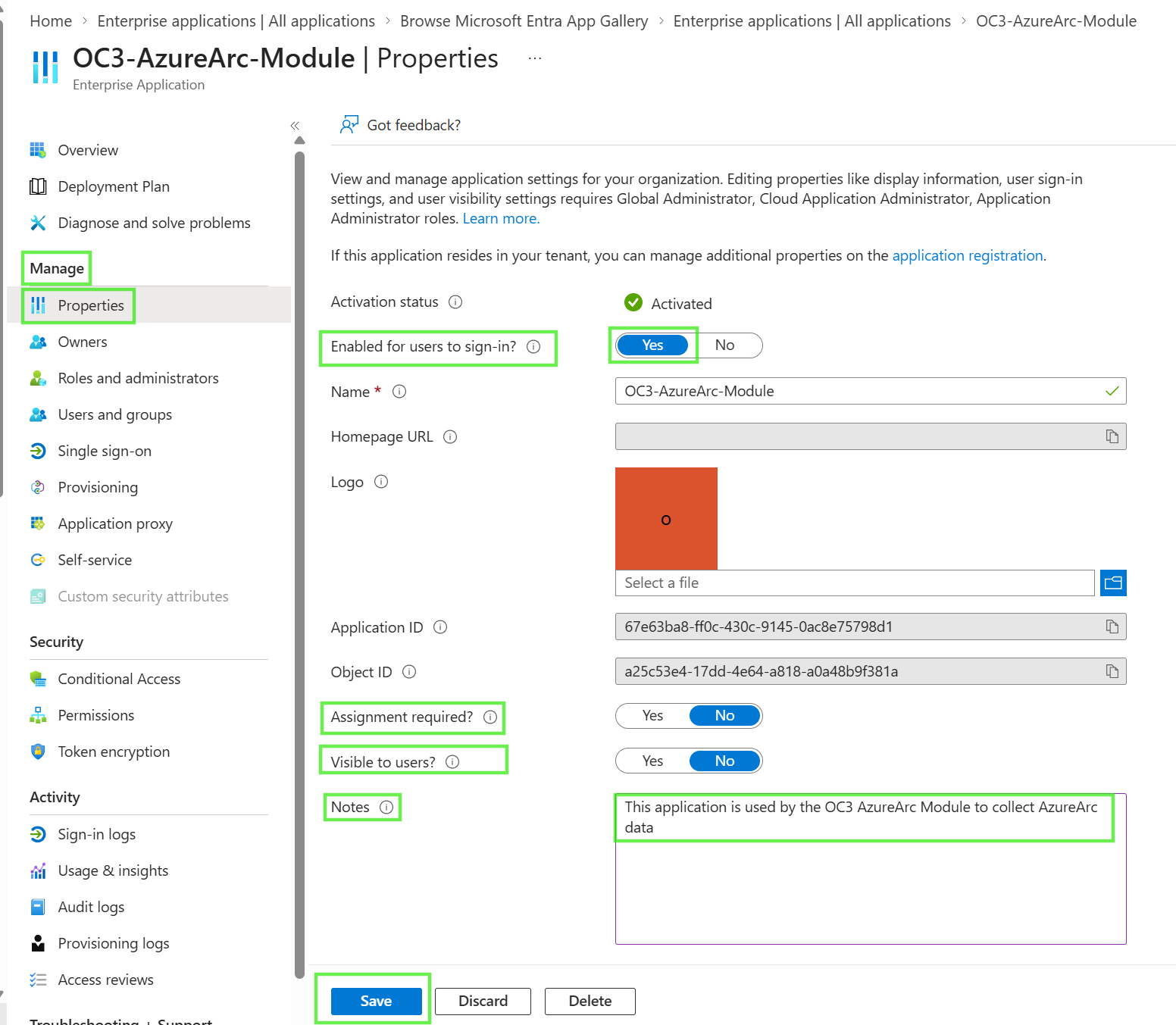This screenshot has height=1025, width=1176.
Task: Set Enabled for users to sign-in to No
Action: tap(724, 345)
